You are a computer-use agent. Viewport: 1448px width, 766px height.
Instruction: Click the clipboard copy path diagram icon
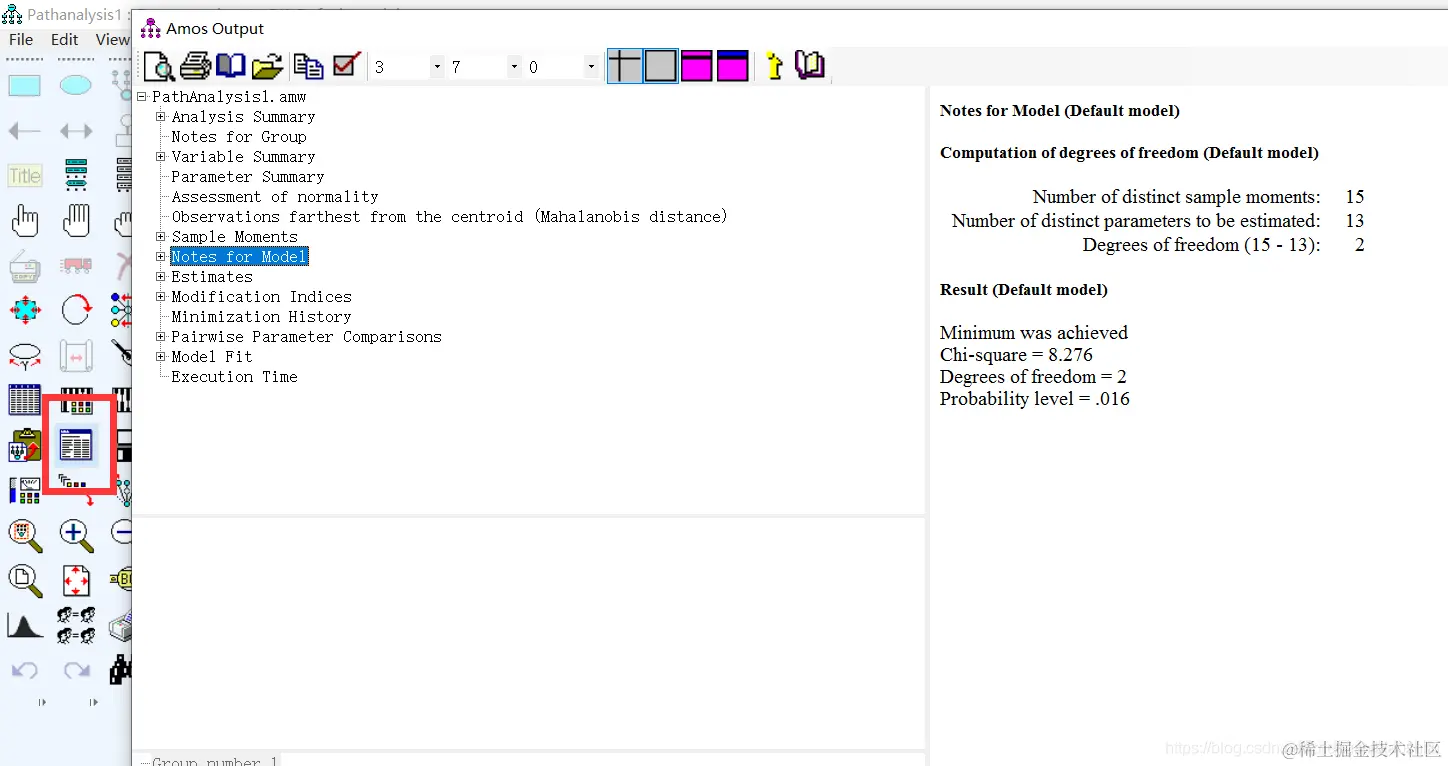tap(25, 445)
